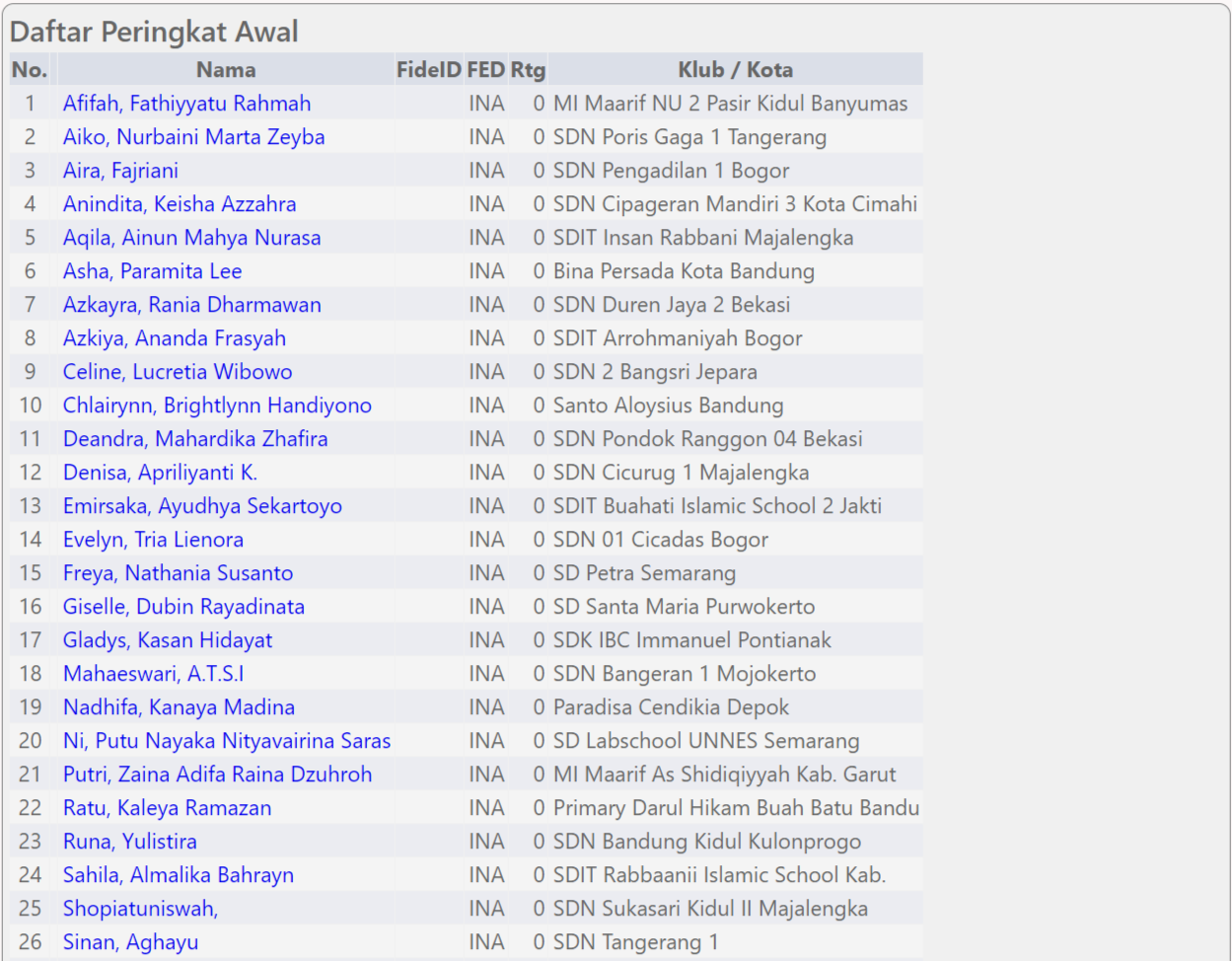The image size is (1232, 961).
Task: Open Gladys, Kasan Hidayat page
Action: [168, 640]
